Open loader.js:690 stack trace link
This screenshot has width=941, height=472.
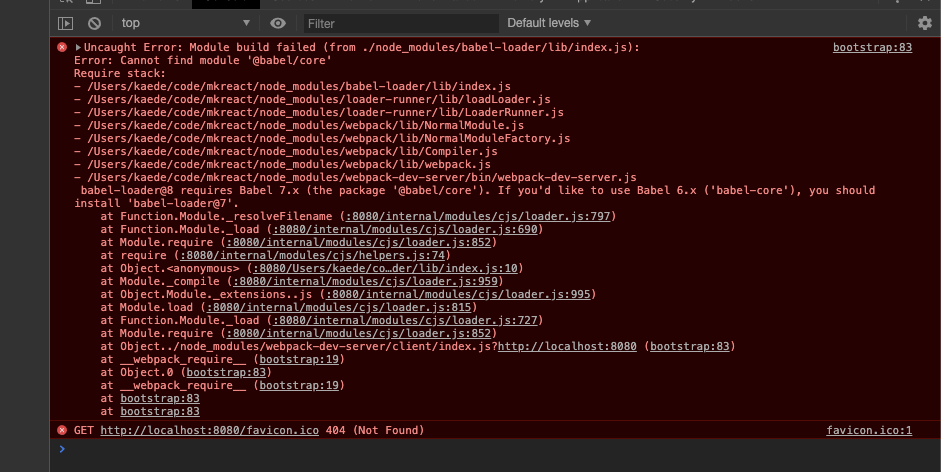click(405, 229)
